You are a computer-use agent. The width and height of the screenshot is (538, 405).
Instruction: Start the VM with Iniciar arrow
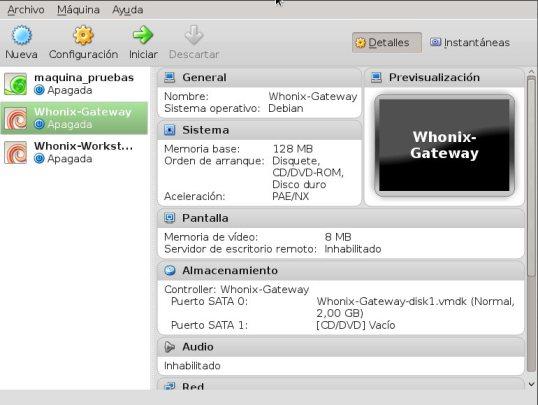coord(143,35)
